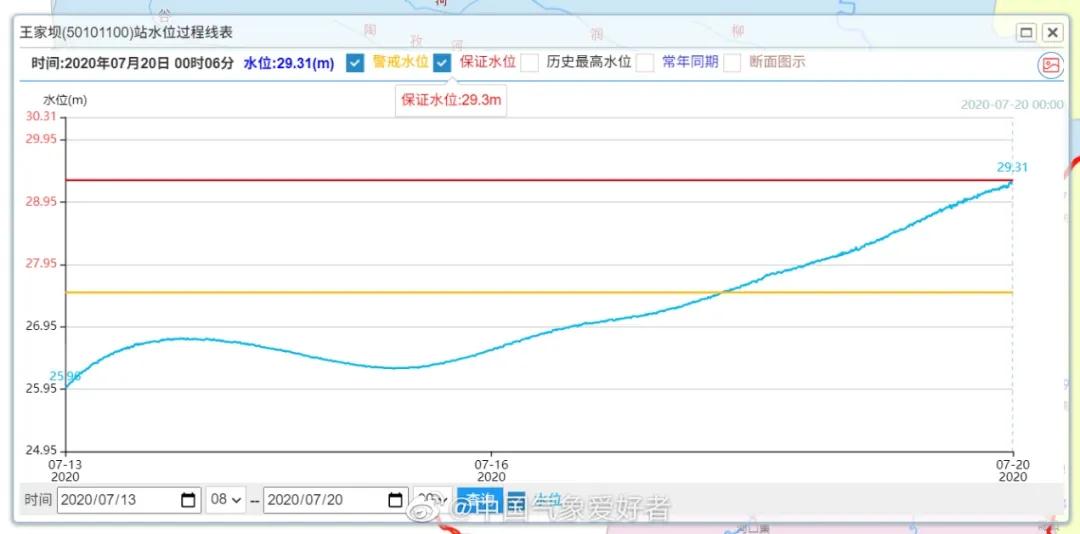
Task: Click the 警戒水位 label text
Action: tap(400, 62)
